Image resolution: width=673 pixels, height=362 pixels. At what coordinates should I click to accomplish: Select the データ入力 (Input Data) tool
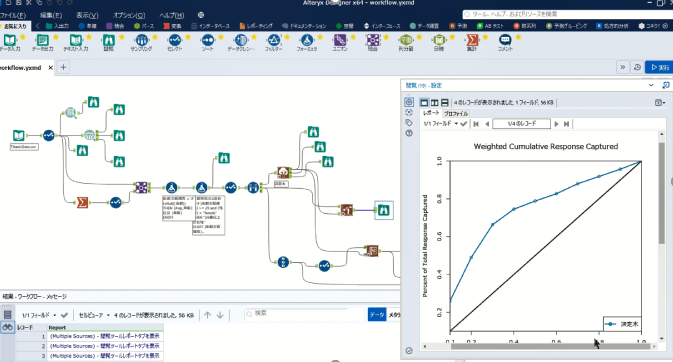pyautogui.click(x=10, y=43)
